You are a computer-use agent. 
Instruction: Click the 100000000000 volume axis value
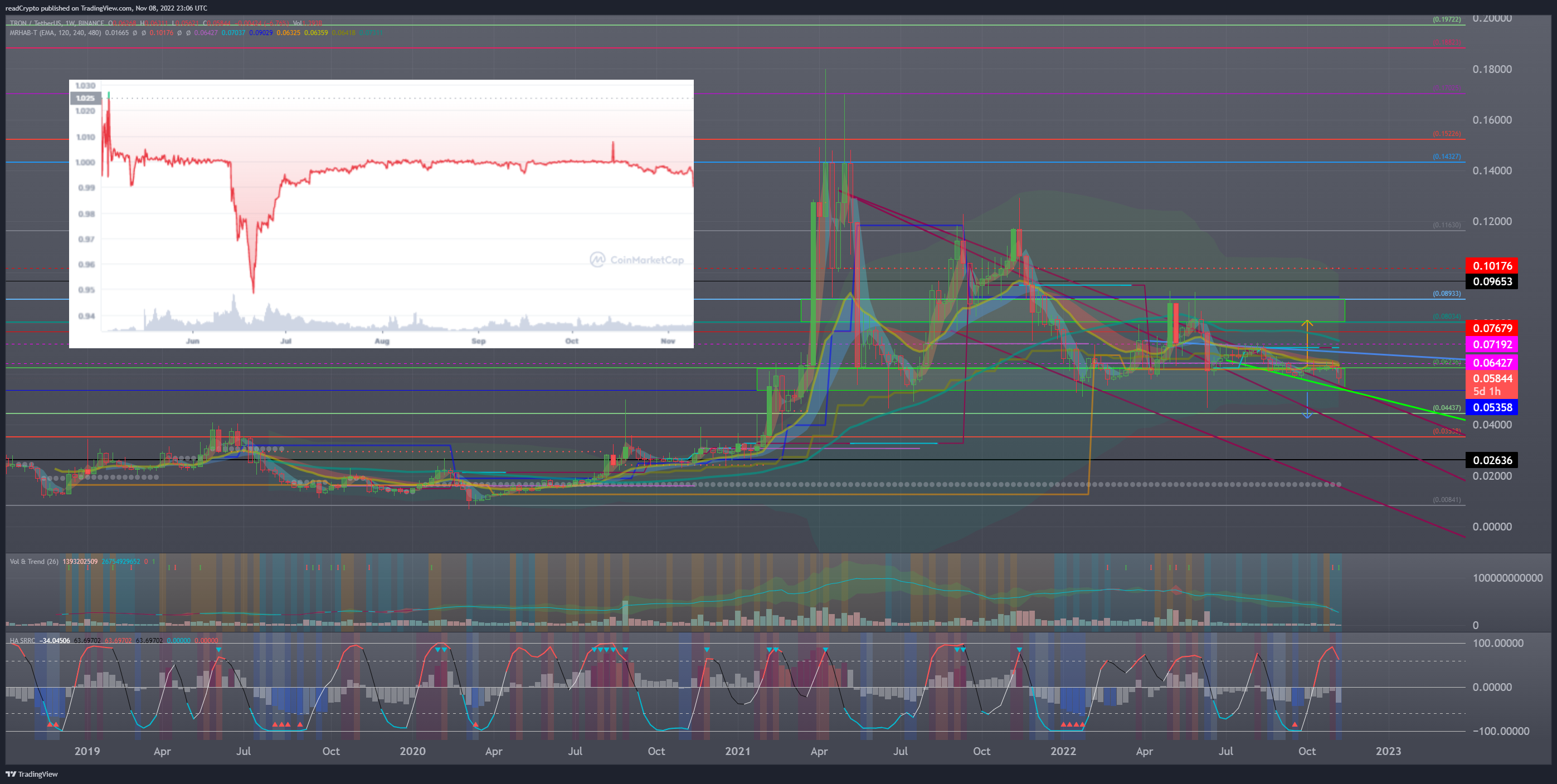click(x=1507, y=578)
